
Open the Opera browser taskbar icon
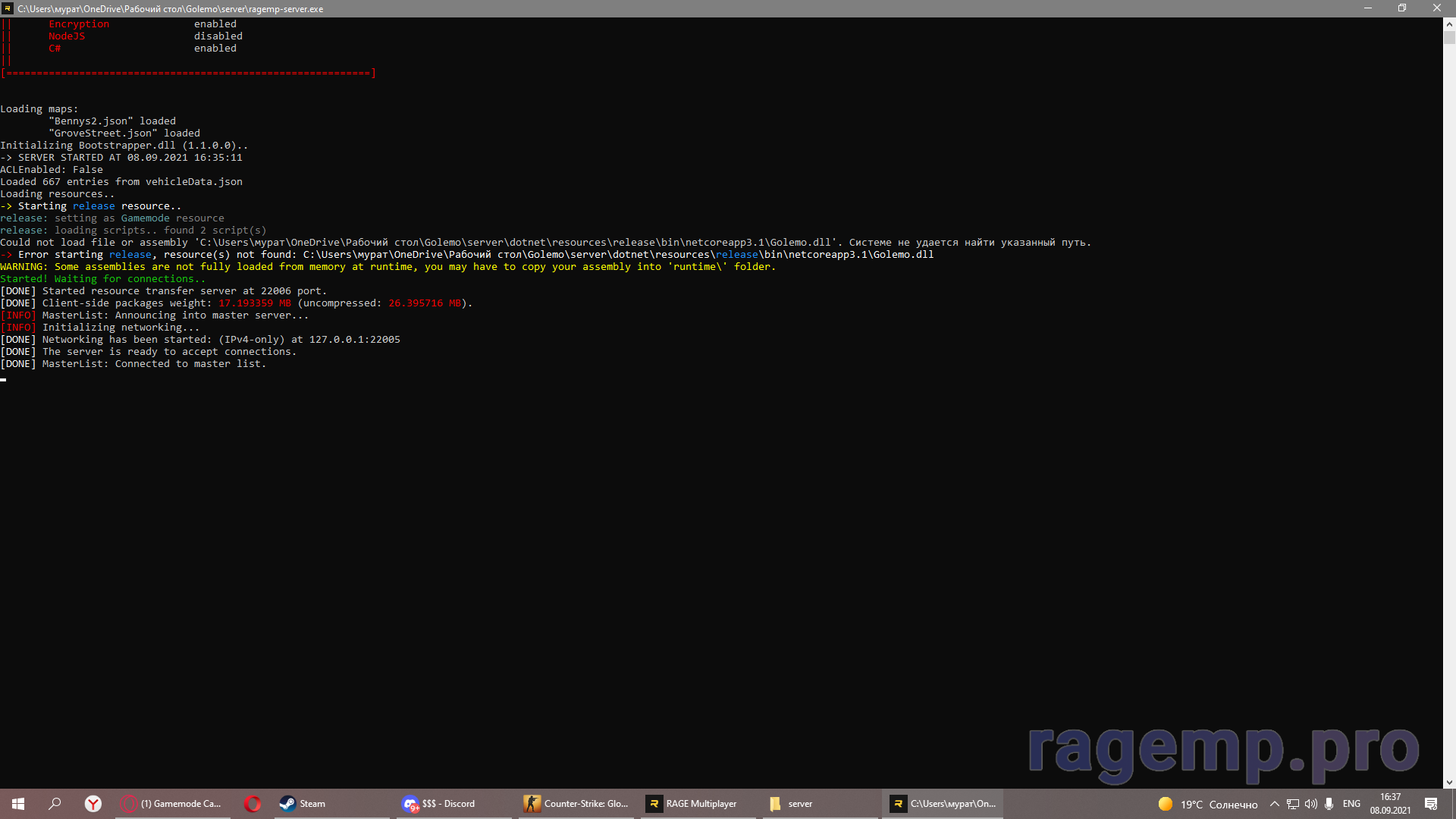(253, 804)
